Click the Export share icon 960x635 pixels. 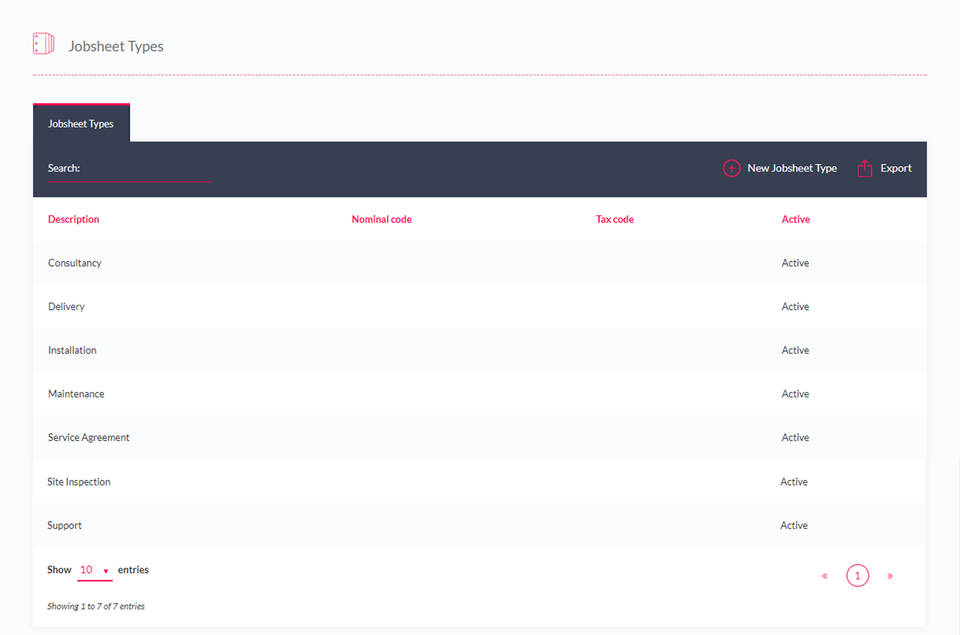pyautogui.click(x=865, y=168)
